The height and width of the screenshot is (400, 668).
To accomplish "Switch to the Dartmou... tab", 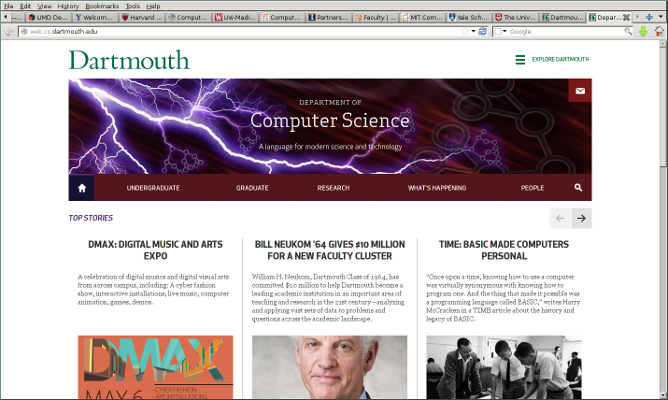I will pos(562,17).
